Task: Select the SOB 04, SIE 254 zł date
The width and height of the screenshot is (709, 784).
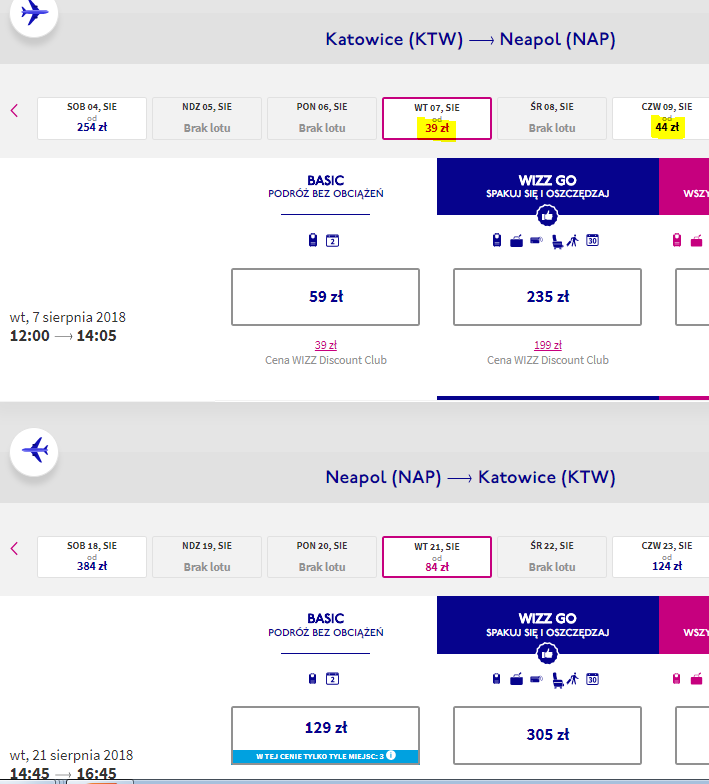Action: click(x=92, y=118)
